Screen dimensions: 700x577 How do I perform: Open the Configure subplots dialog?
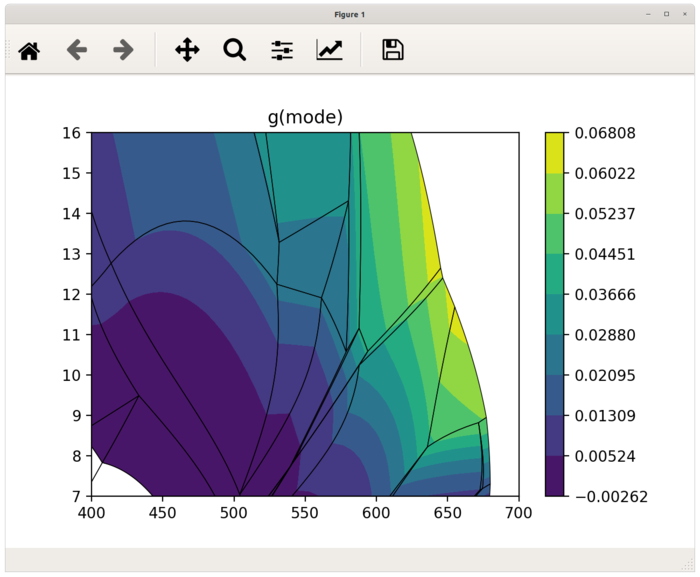[282, 50]
